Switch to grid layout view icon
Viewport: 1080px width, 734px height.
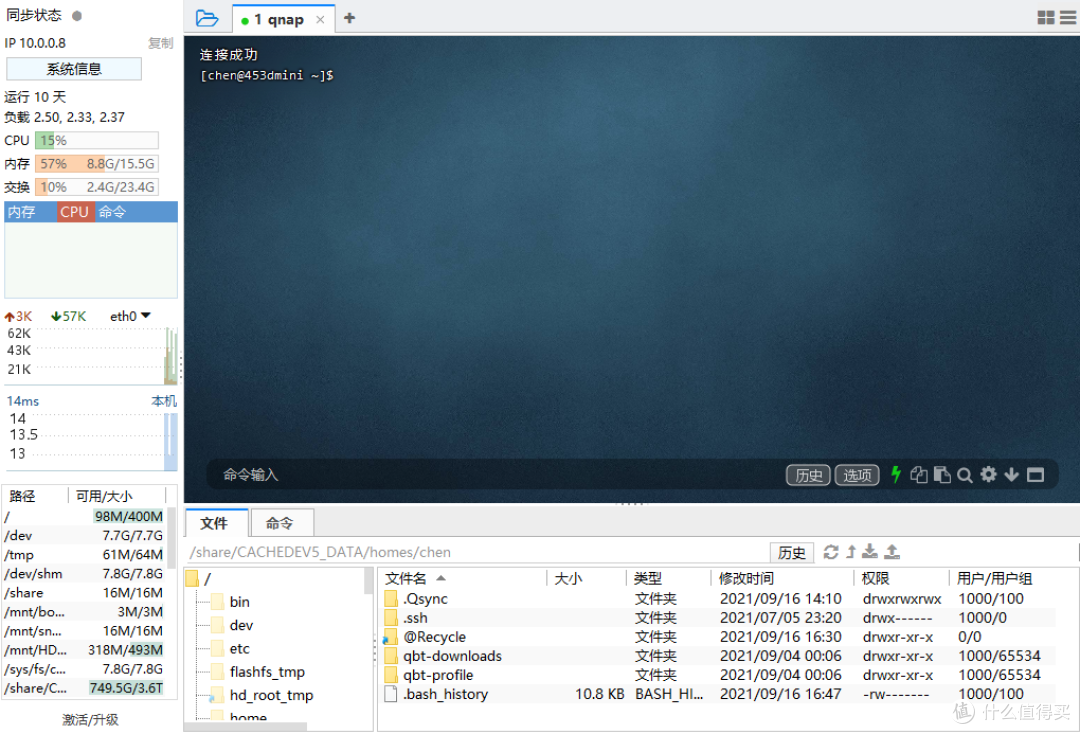pyautogui.click(x=1046, y=18)
